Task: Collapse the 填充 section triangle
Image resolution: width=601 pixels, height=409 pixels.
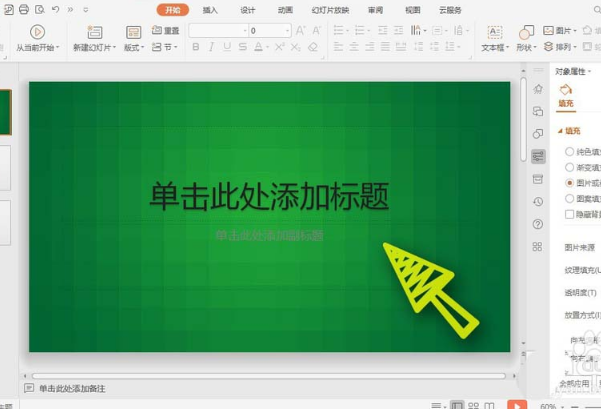Action: 560,131
